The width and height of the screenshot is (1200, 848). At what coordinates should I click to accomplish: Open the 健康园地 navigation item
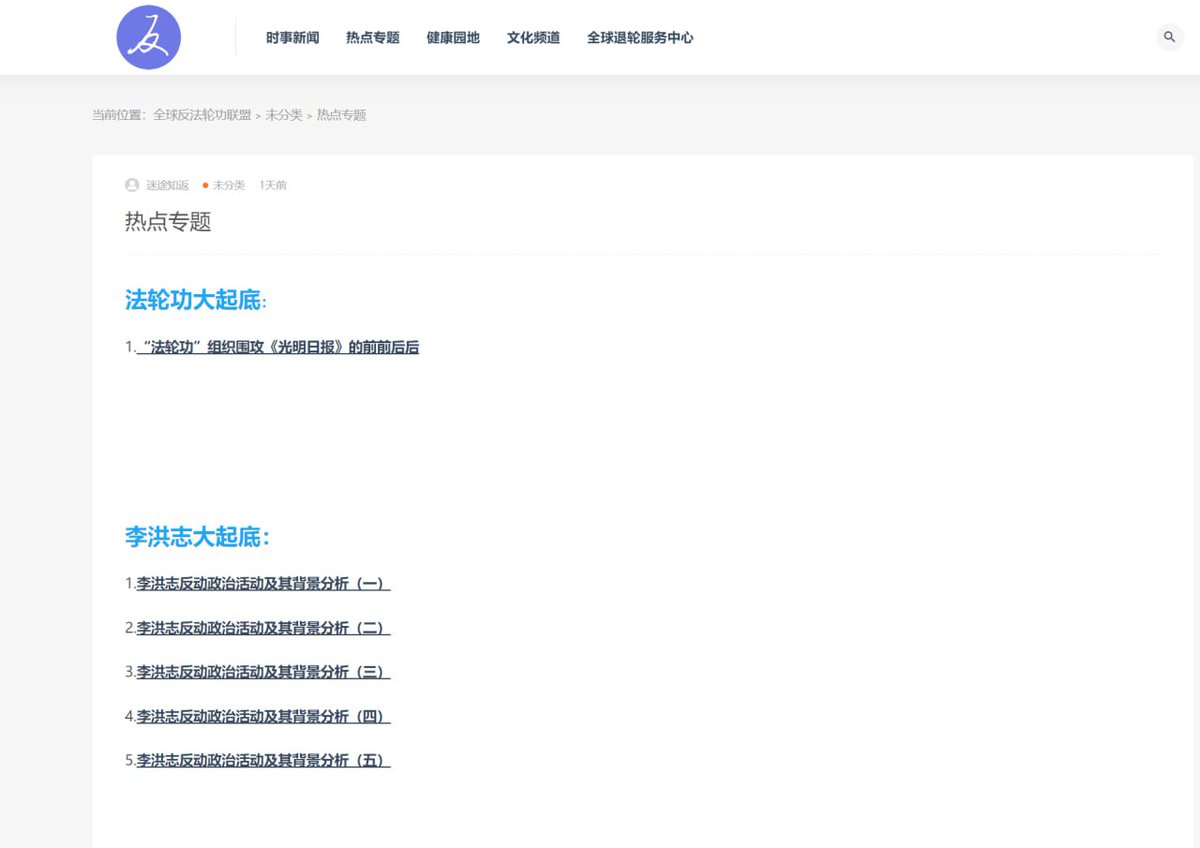453,38
